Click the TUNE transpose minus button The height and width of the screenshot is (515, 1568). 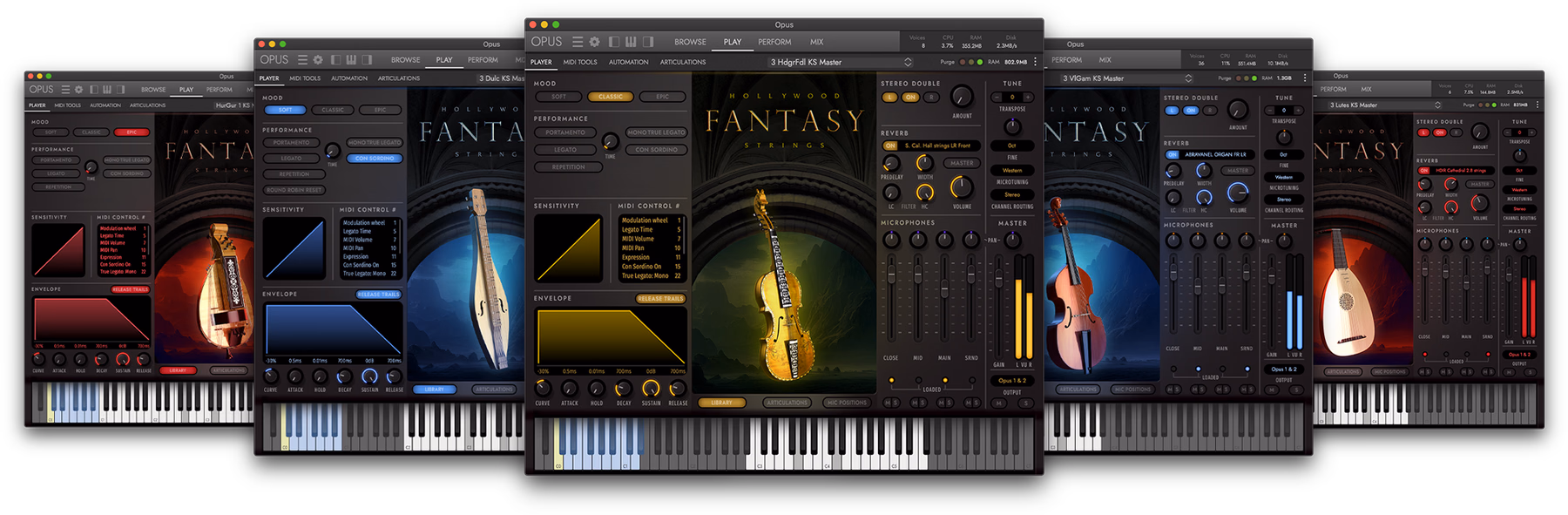coord(996,97)
